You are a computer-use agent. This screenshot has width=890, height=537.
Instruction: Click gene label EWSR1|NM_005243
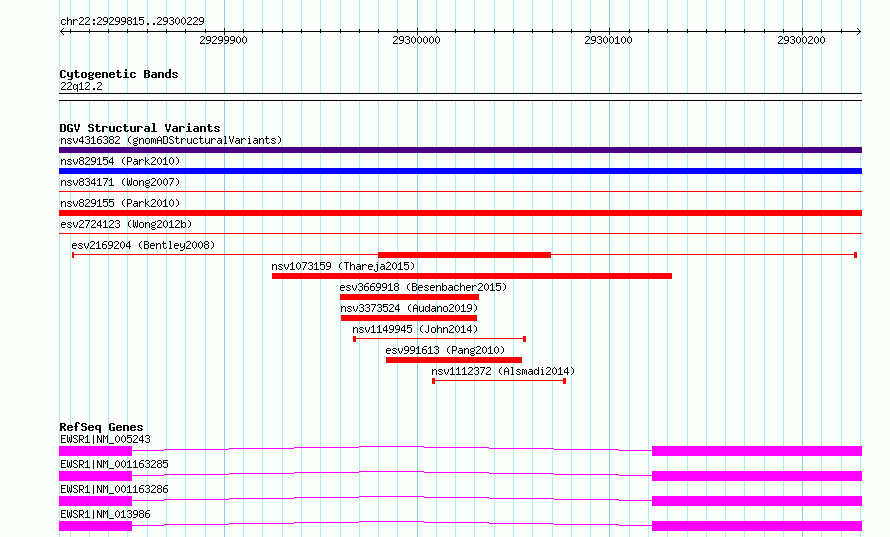(x=105, y=439)
